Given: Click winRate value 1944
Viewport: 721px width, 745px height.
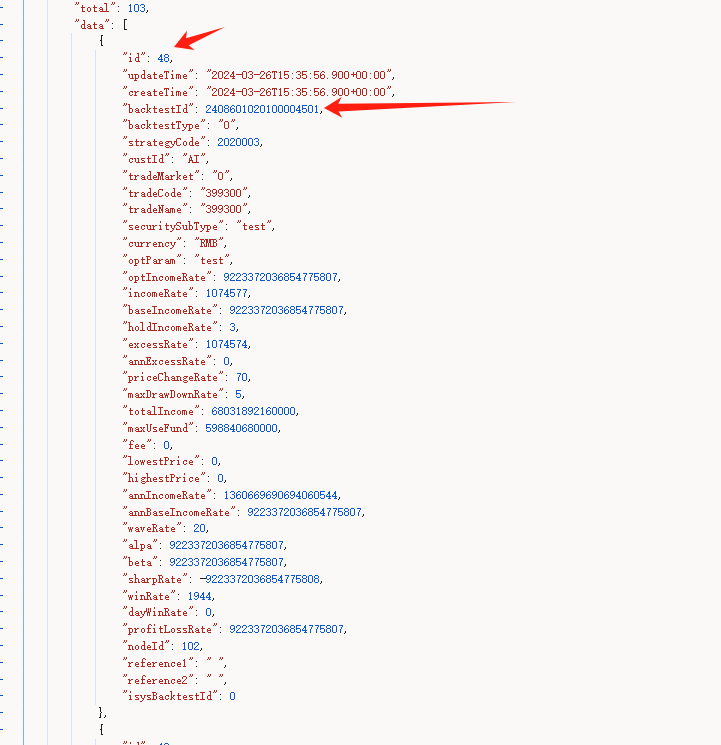Looking at the screenshot, I should coord(200,596).
